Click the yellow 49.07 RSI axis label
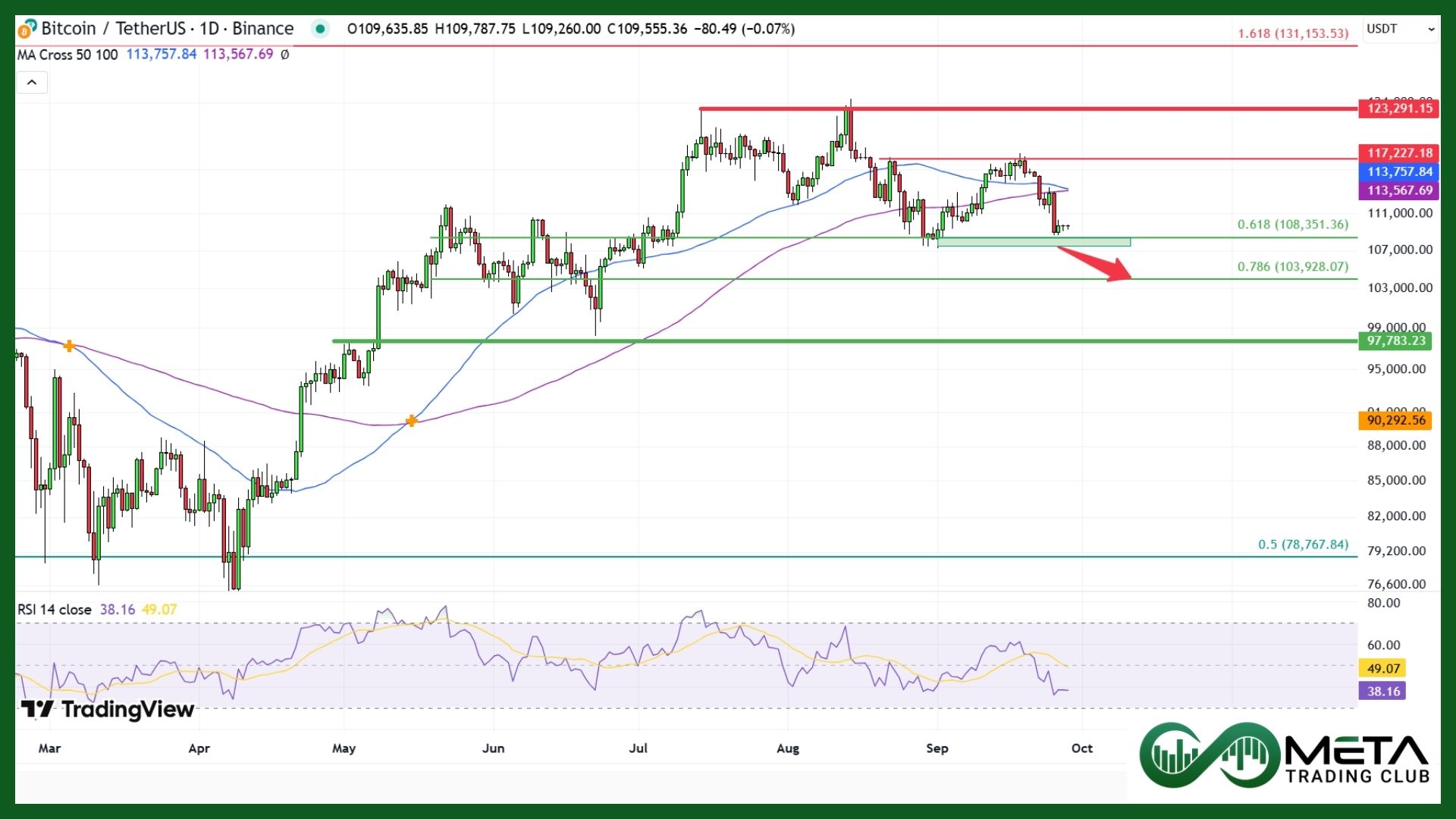This screenshot has height=819, width=1456. tap(1383, 668)
